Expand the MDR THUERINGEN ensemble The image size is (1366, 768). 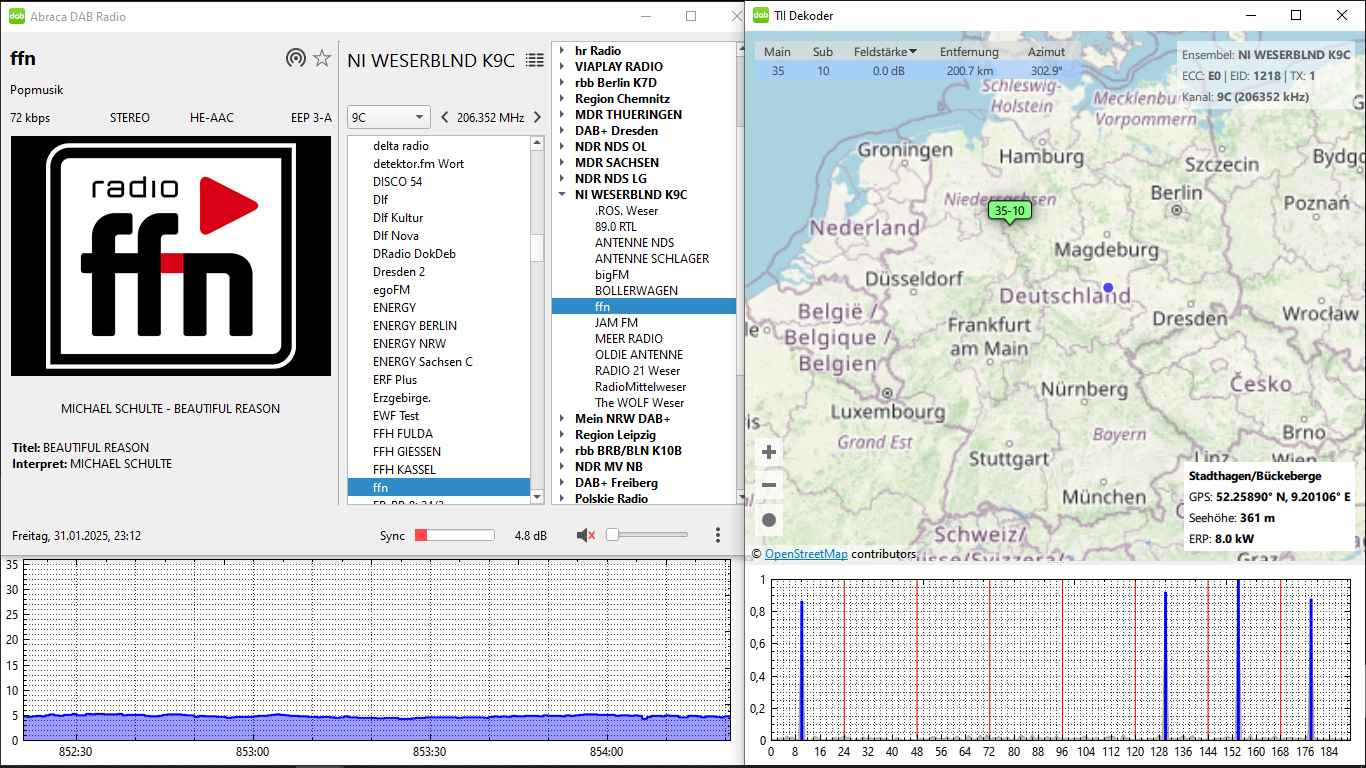tap(562, 115)
